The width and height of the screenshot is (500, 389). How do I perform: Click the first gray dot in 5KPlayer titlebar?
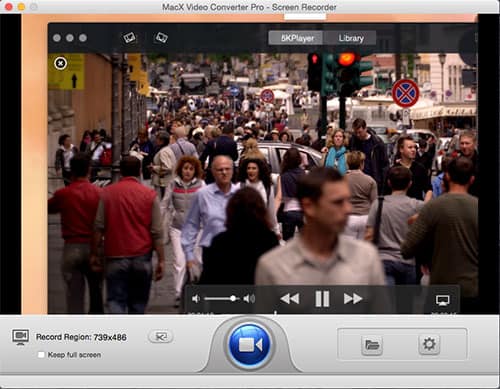point(57,38)
